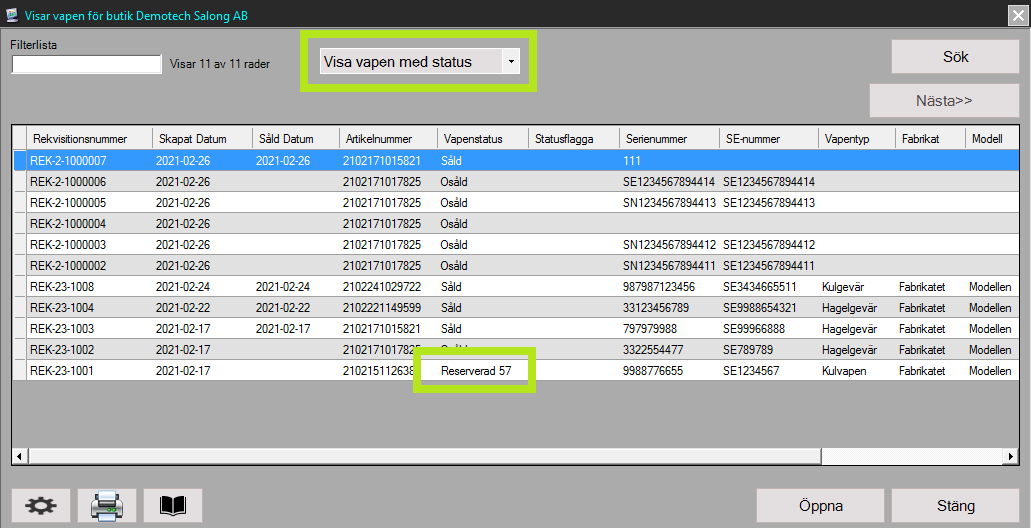
Task: Click the printer icon button
Action: click(x=107, y=506)
